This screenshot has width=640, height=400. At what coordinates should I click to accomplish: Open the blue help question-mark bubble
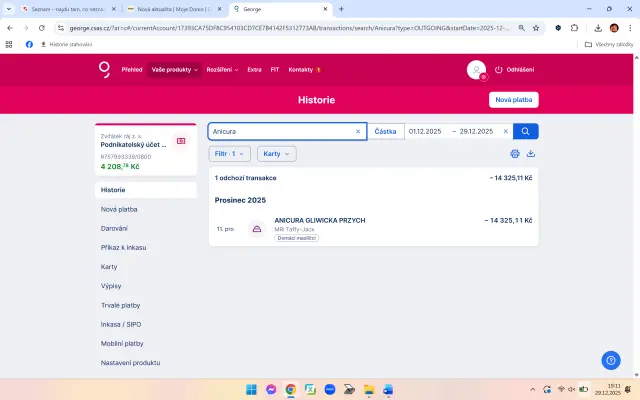pos(611,360)
